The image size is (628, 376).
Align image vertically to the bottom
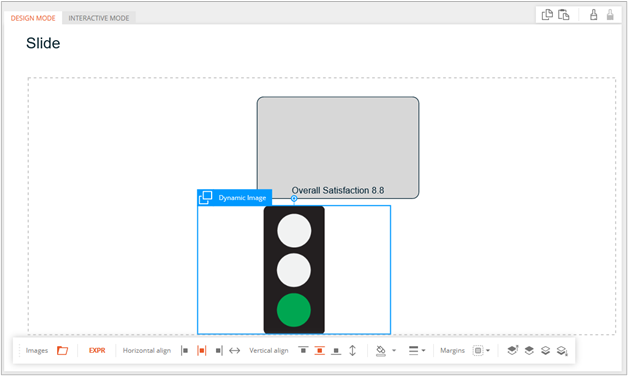tap(336, 351)
